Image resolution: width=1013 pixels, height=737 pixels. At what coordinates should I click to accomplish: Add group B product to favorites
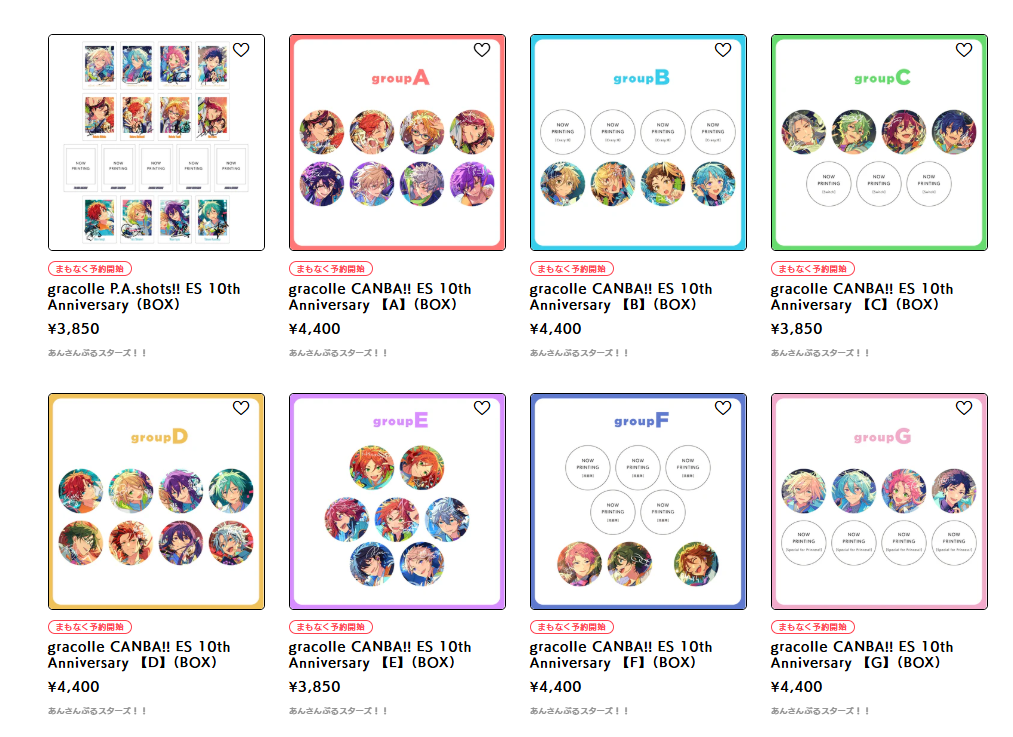723,50
